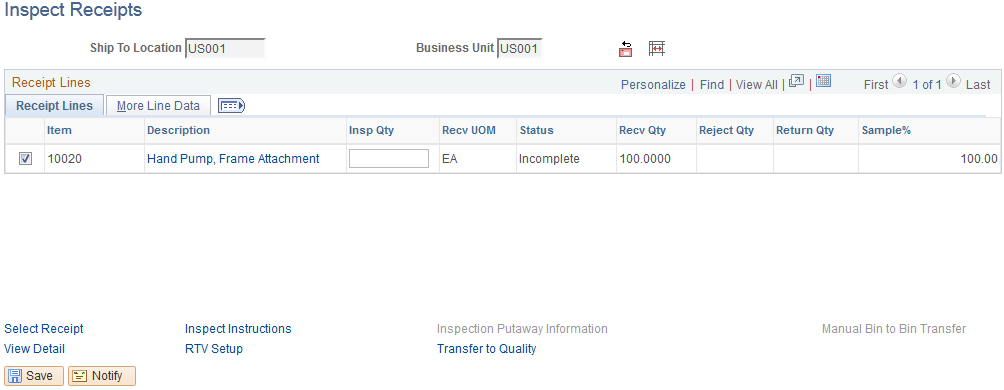Image resolution: width=1004 pixels, height=390 pixels.
Task: Click the Return Qty column header
Action: click(805, 130)
